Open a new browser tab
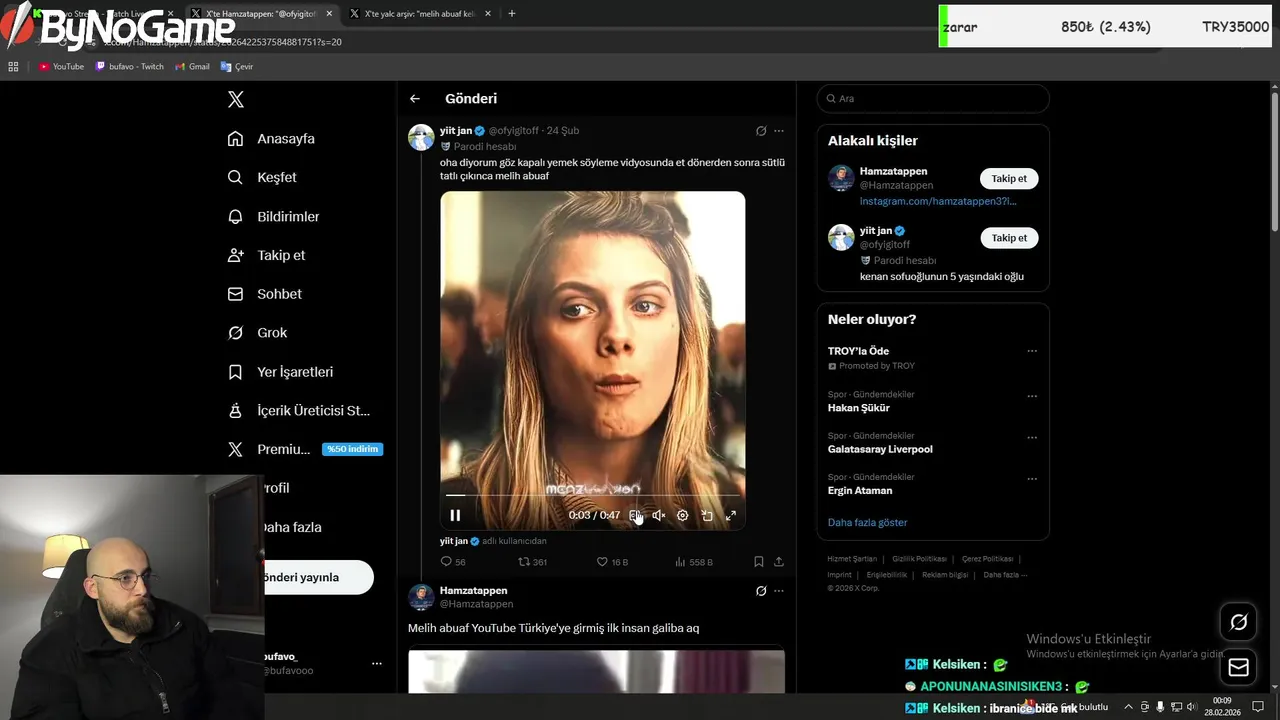Image resolution: width=1280 pixels, height=720 pixels. (x=512, y=14)
